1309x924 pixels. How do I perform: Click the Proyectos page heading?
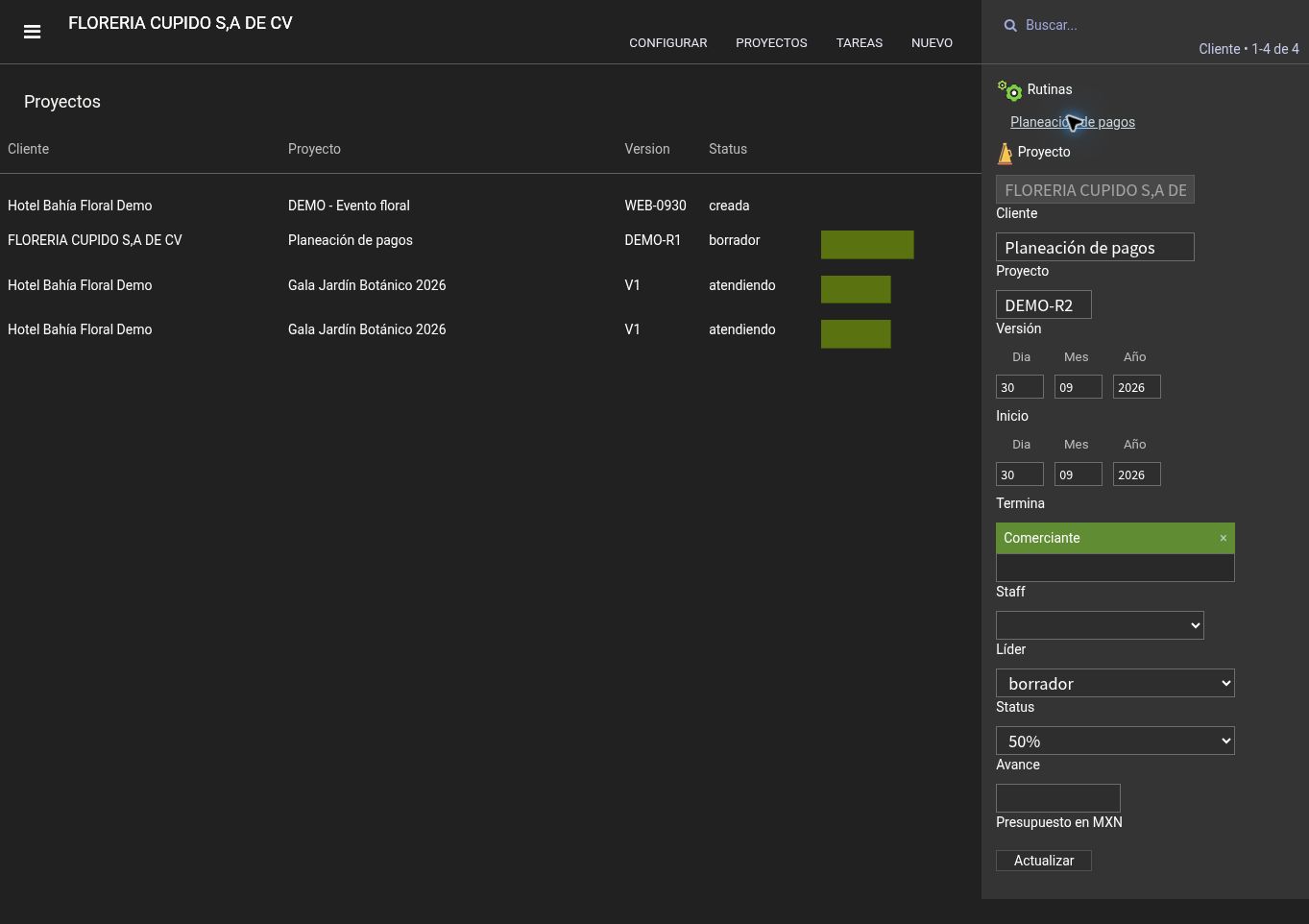pyautogui.click(x=62, y=102)
